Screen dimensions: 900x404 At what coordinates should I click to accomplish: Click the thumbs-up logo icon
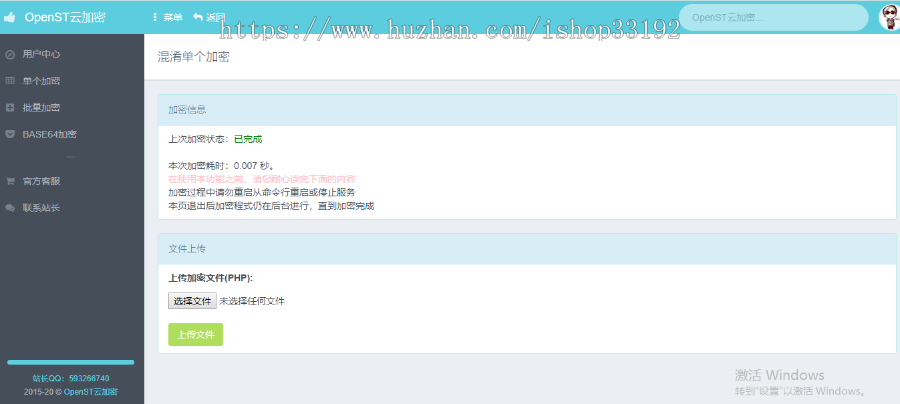click(9, 18)
